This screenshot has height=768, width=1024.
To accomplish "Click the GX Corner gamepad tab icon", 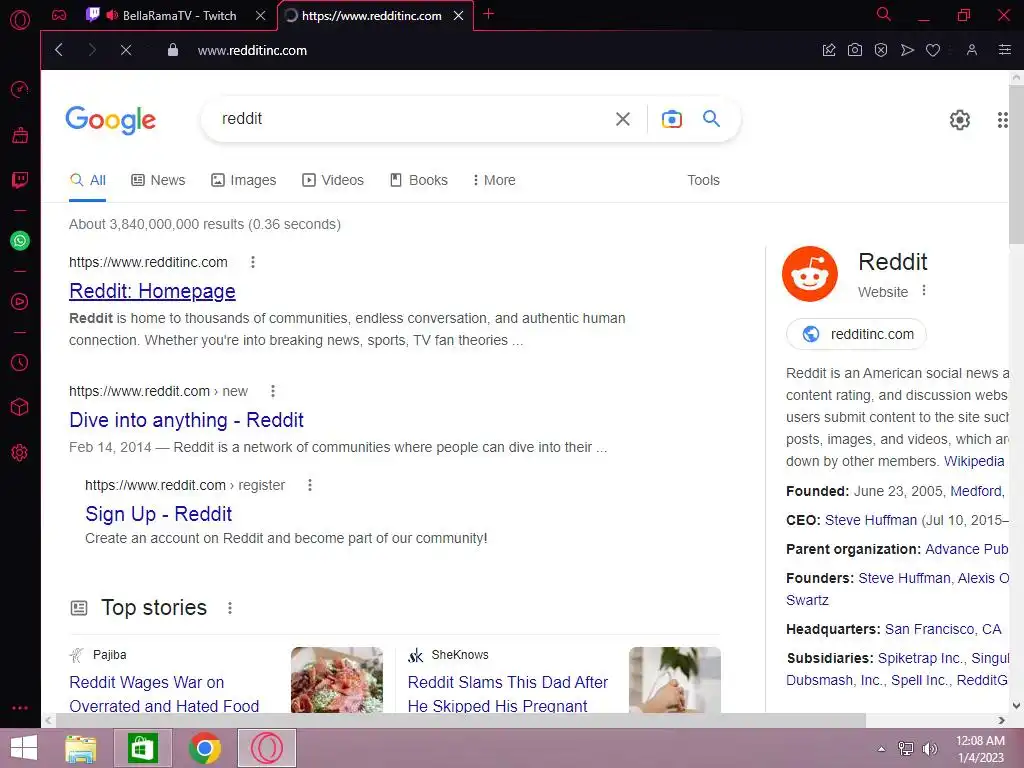I will pos(59,15).
